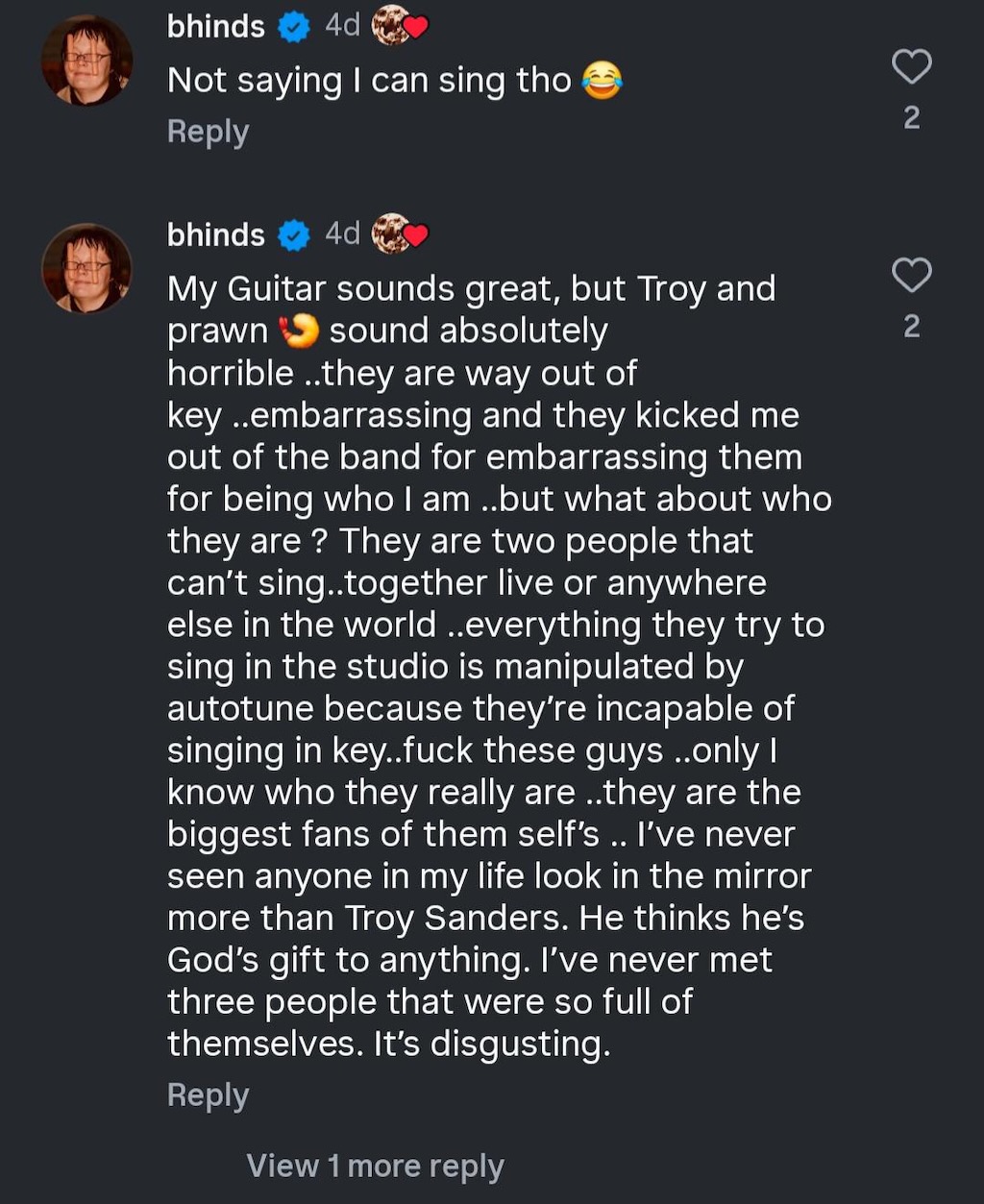Click the prawn emoji in the comment
Screen dimensions: 984x1204
point(299,332)
